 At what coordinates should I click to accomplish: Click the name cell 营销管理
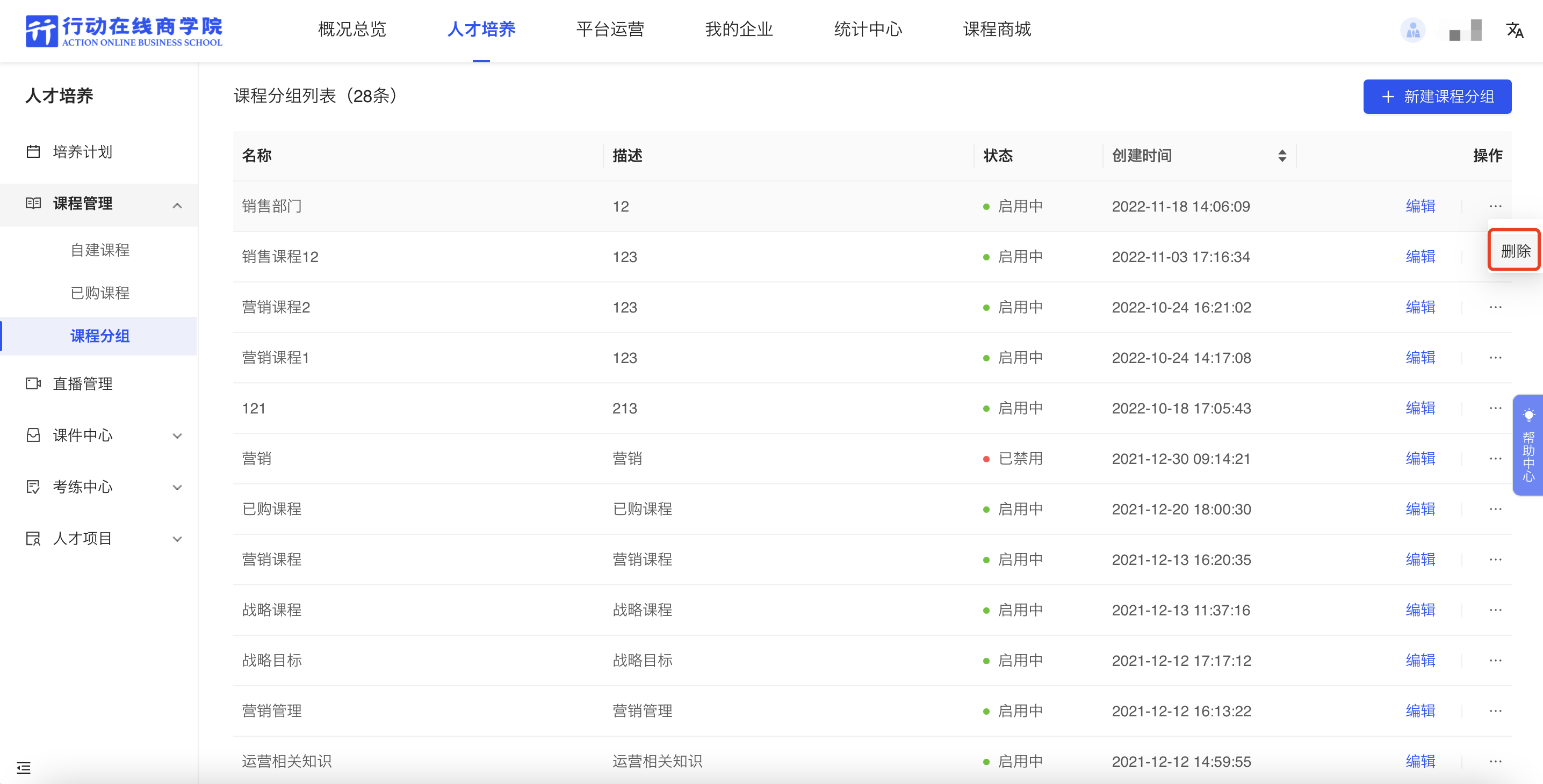coord(272,711)
